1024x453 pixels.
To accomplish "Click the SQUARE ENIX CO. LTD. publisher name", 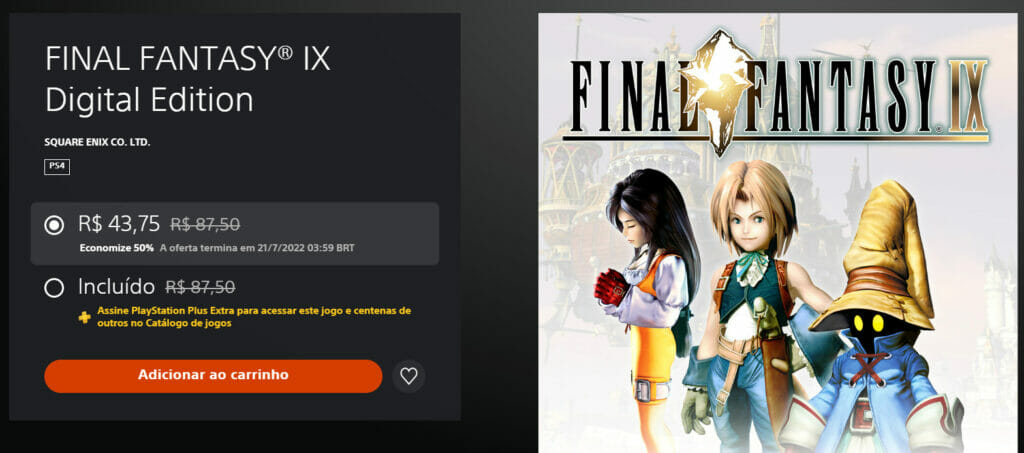I will [x=97, y=142].
